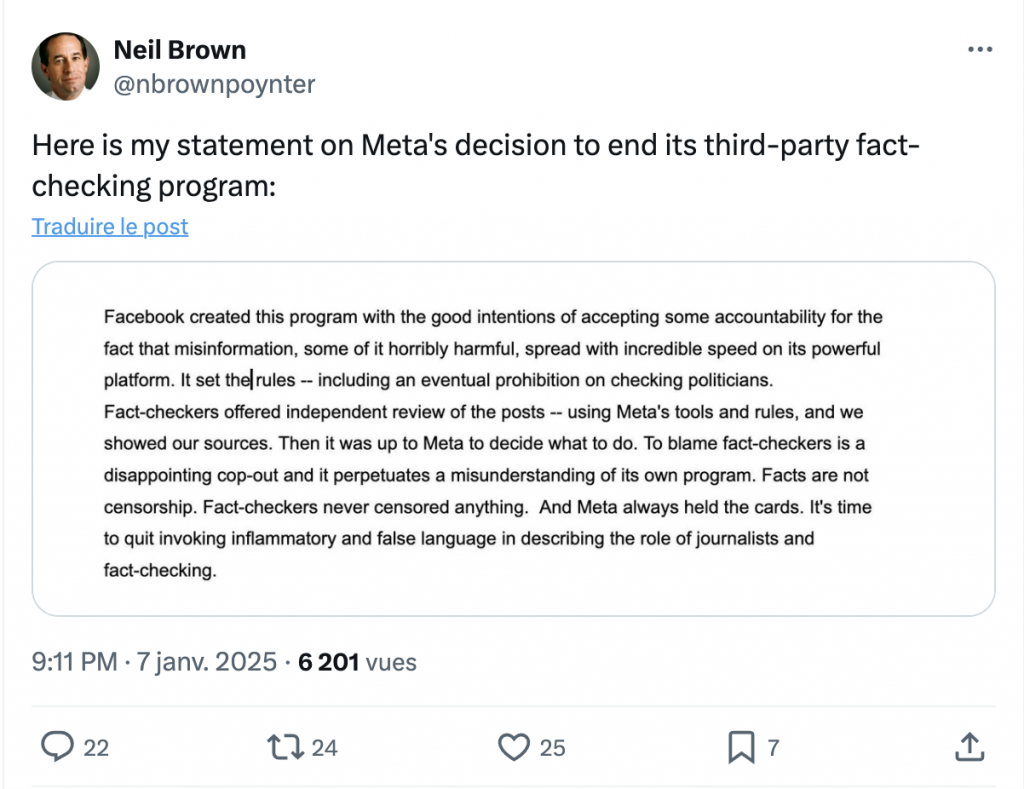Viewport: 1024px width, 789px height.
Task: Click the bookmark count 7
Action: coord(772,747)
